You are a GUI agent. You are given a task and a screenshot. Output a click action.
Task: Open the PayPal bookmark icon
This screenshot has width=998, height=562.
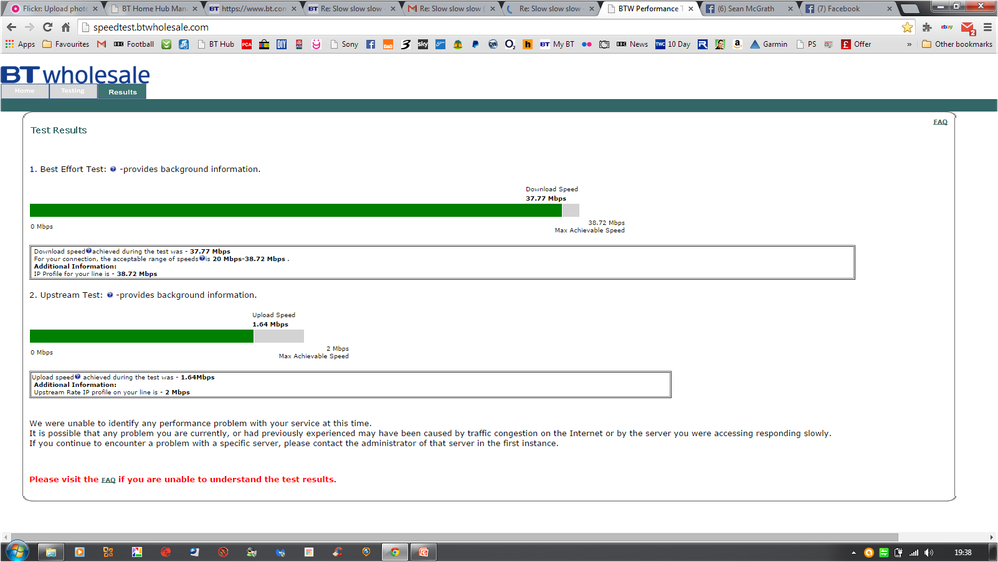click(475, 44)
